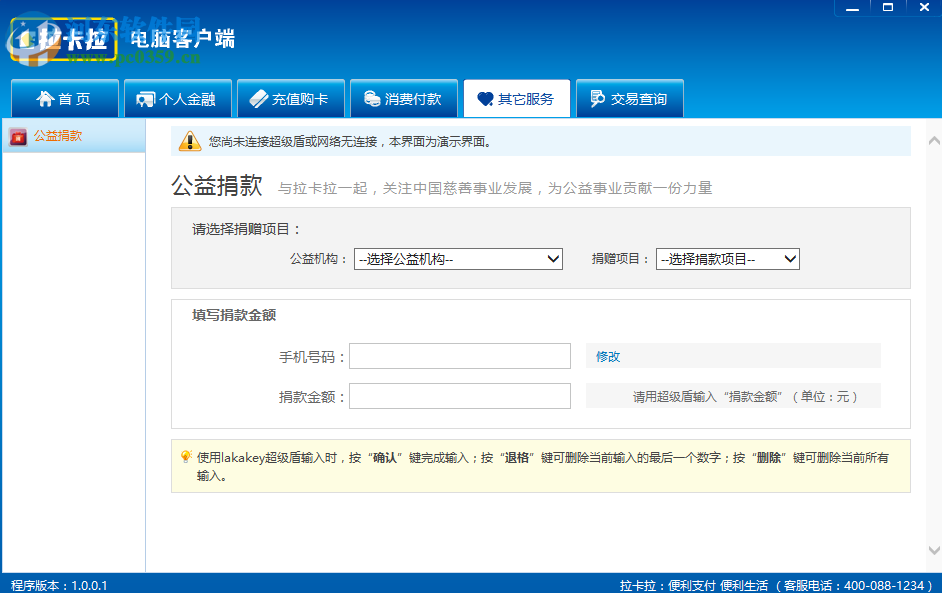Open the 捐赠项目 dropdown

click(728, 259)
